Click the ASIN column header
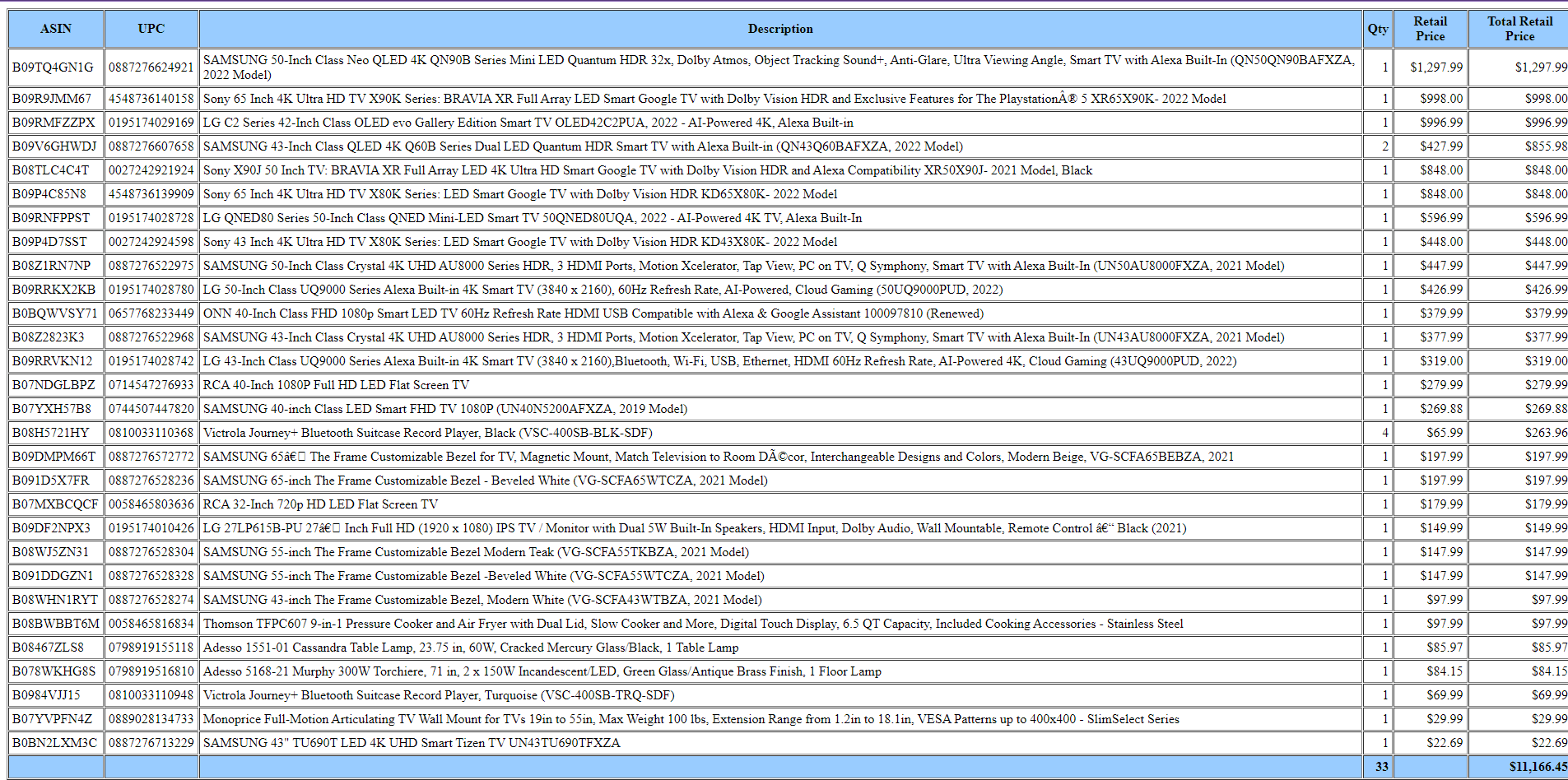Screen dimensions: 1568x780 56,29
